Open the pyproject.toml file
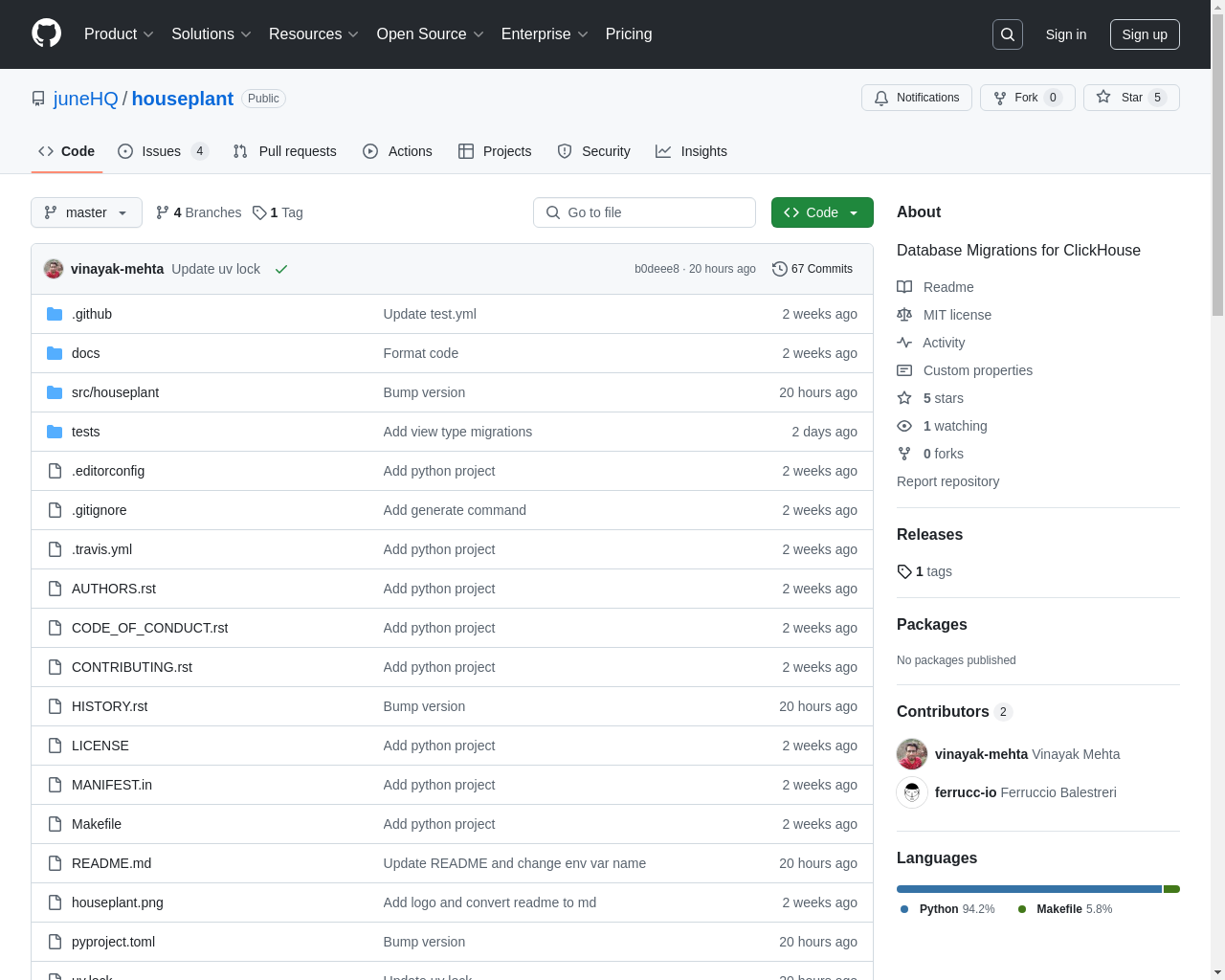1225x980 pixels. pyautogui.click(x=113, y=942)
